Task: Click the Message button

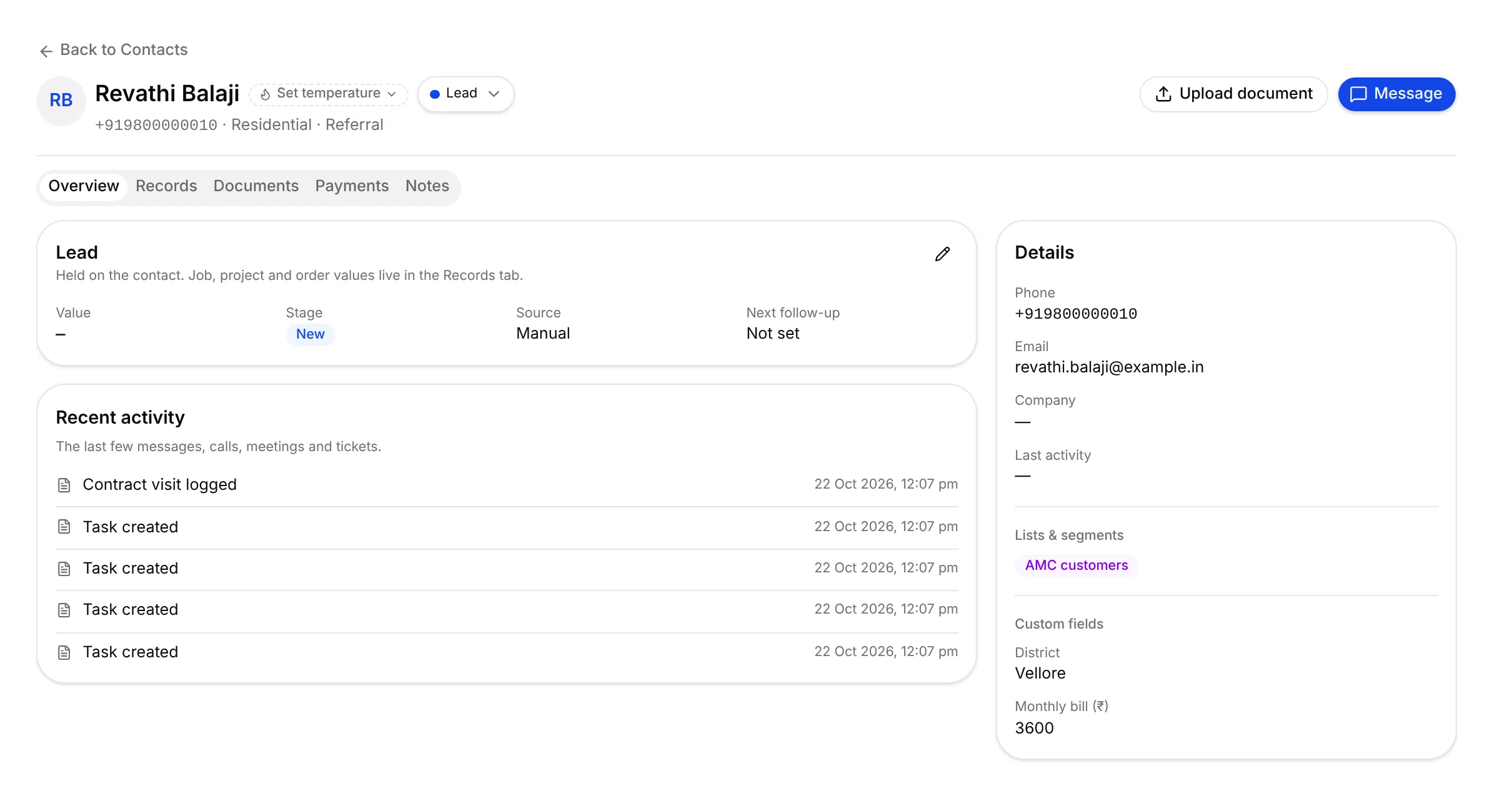Action: 1396,94
